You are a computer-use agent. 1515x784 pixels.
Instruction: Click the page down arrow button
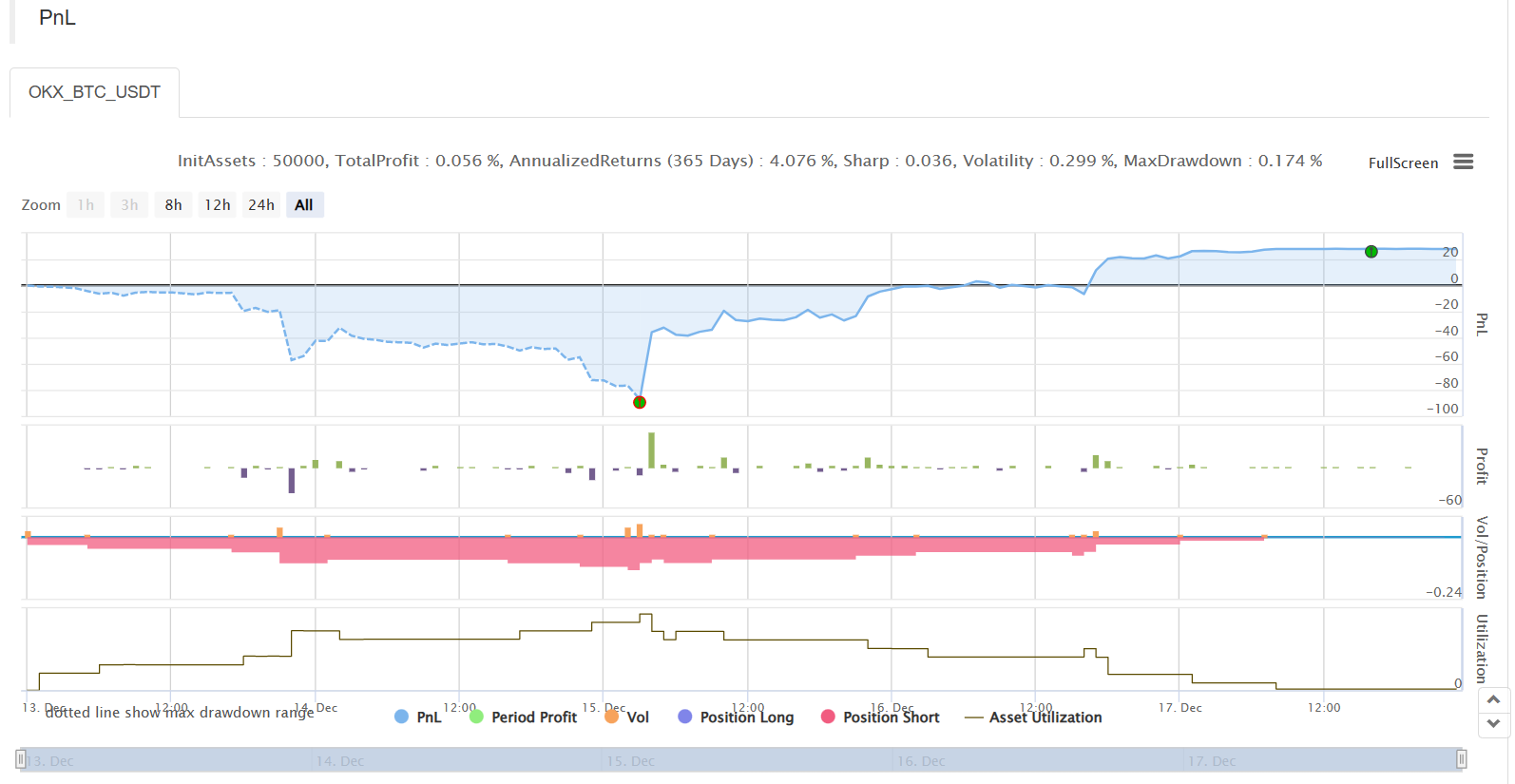[x=1493, y=723]
